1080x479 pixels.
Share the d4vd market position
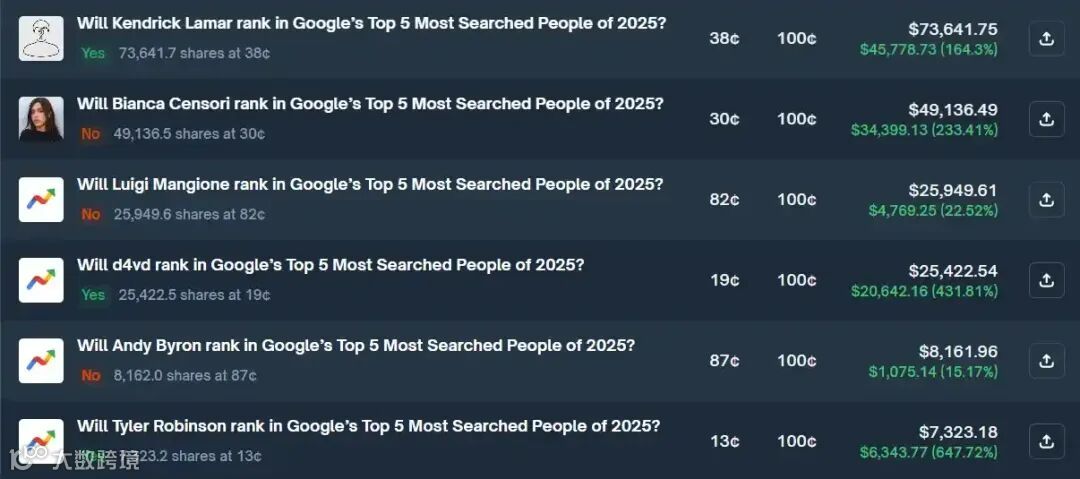pos(1046,280)
